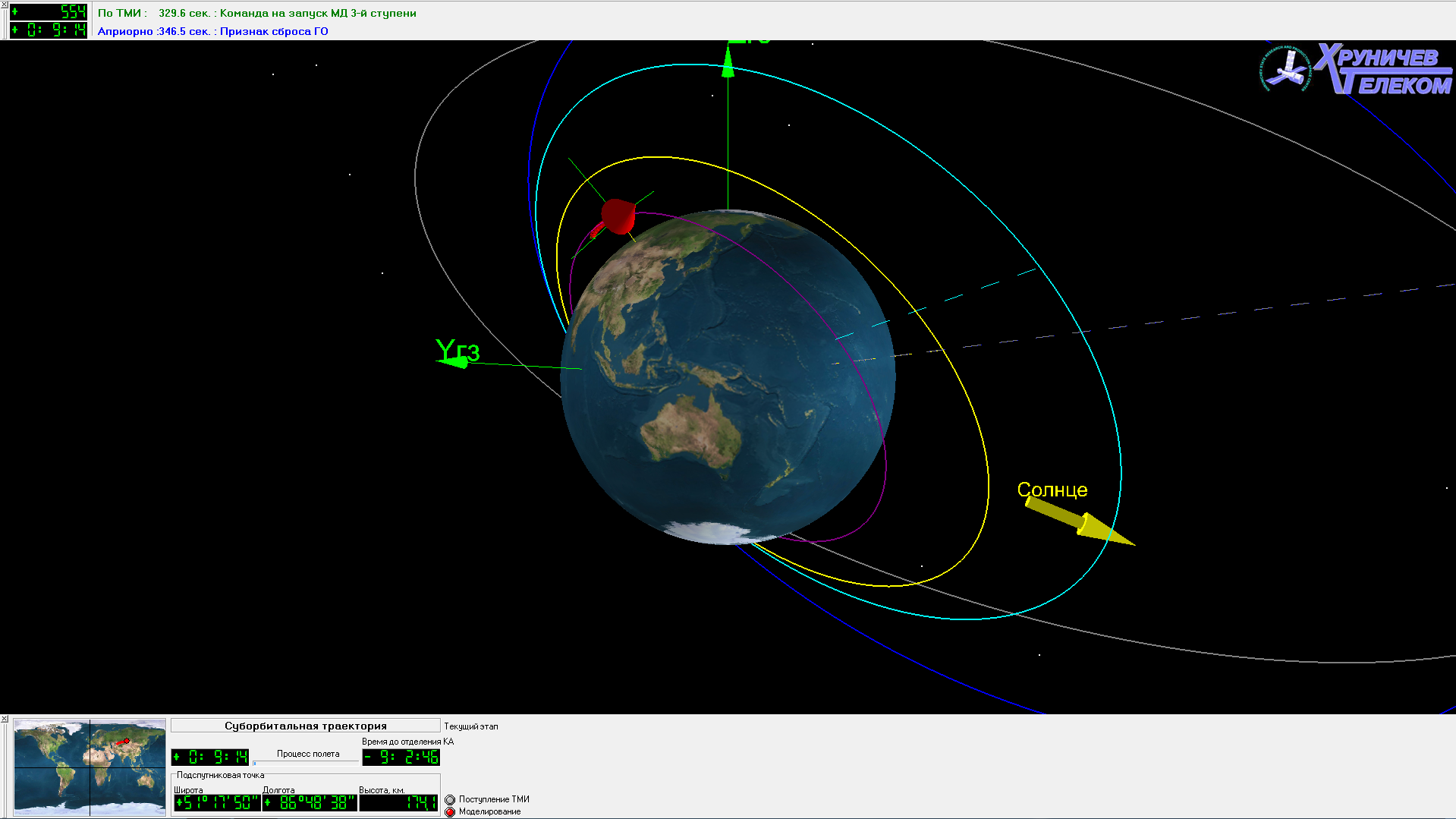Click the Khrunichev Telecom logo
Viewport: 1456px width, 819px height.
pyautogui.click(x=1357, y=70)
